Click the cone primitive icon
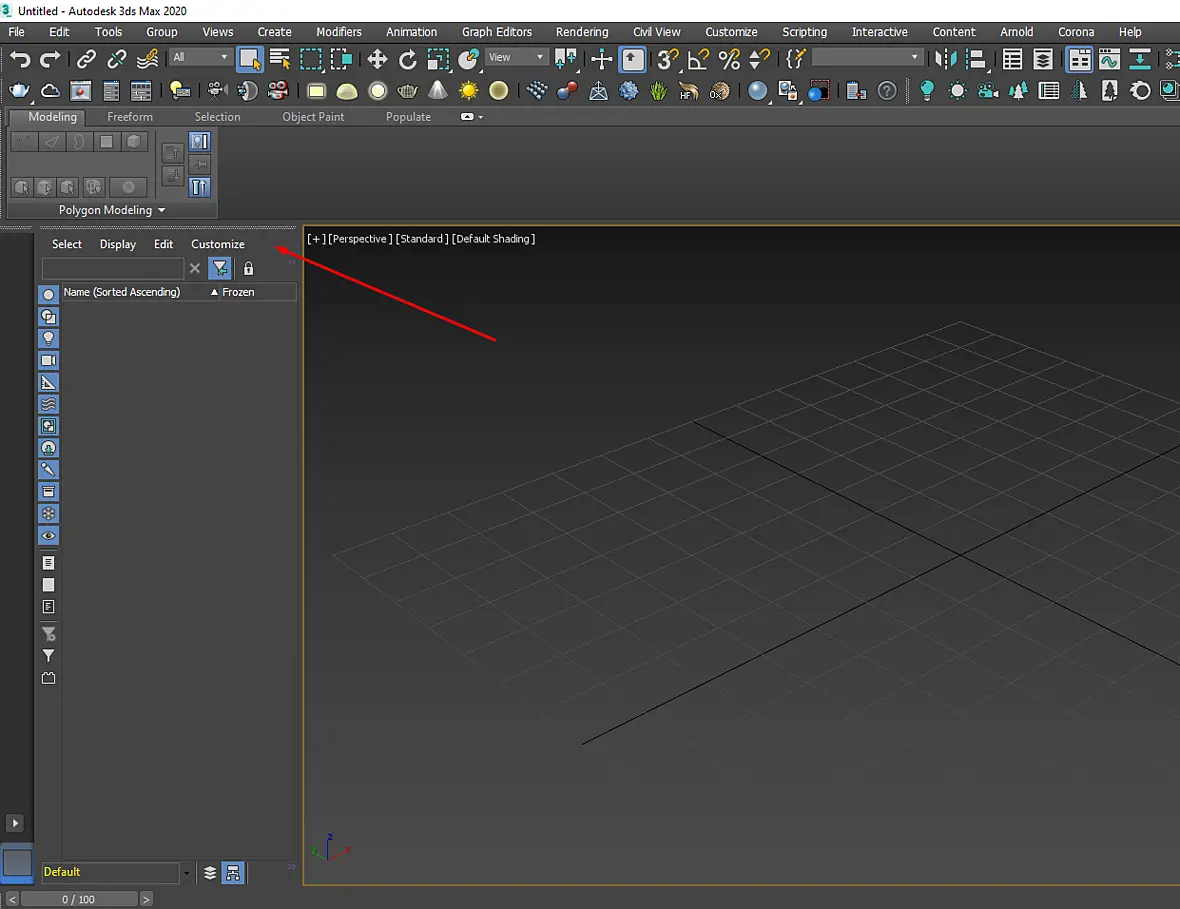This screenshot has width=1180, height=909. pos(438,91)
